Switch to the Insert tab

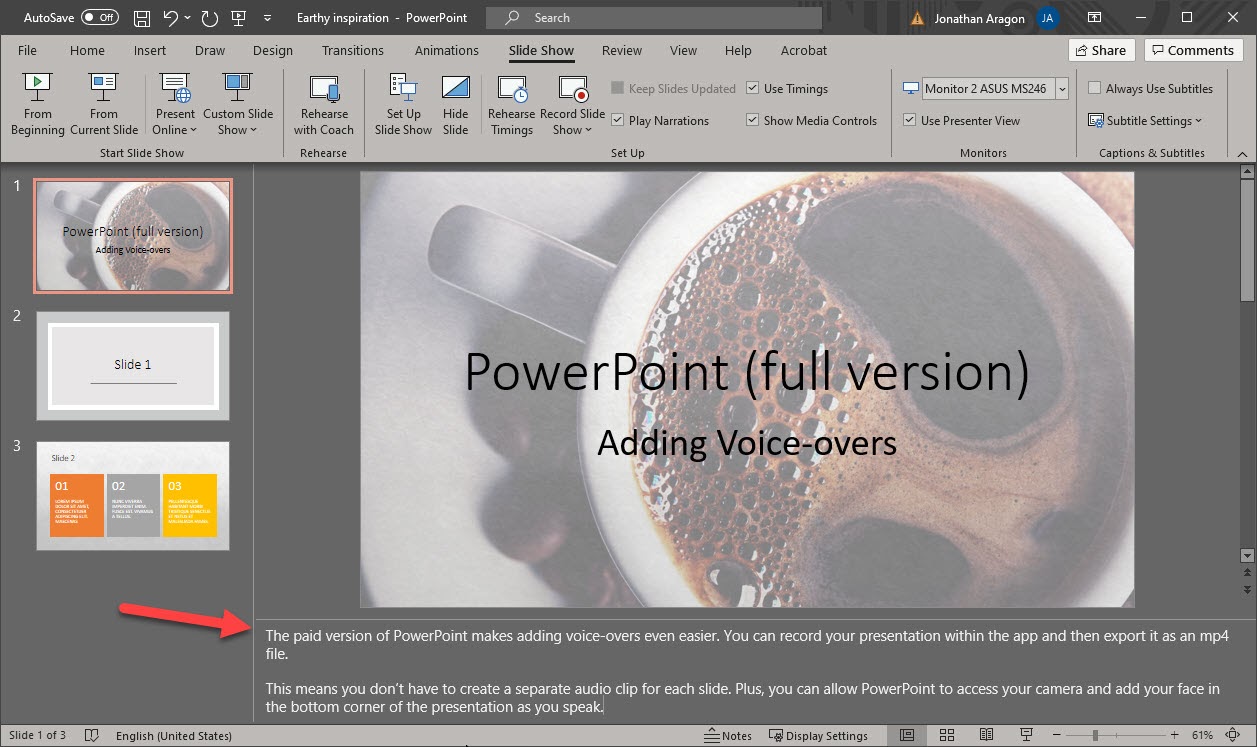150,50
